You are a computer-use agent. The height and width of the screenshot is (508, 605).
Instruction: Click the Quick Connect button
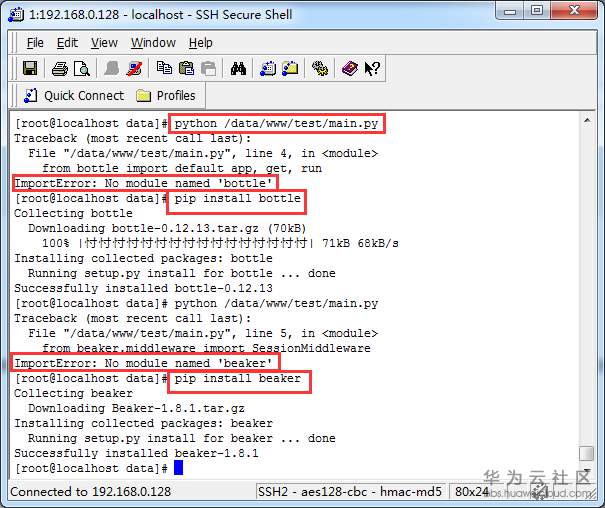coord(74,96)
